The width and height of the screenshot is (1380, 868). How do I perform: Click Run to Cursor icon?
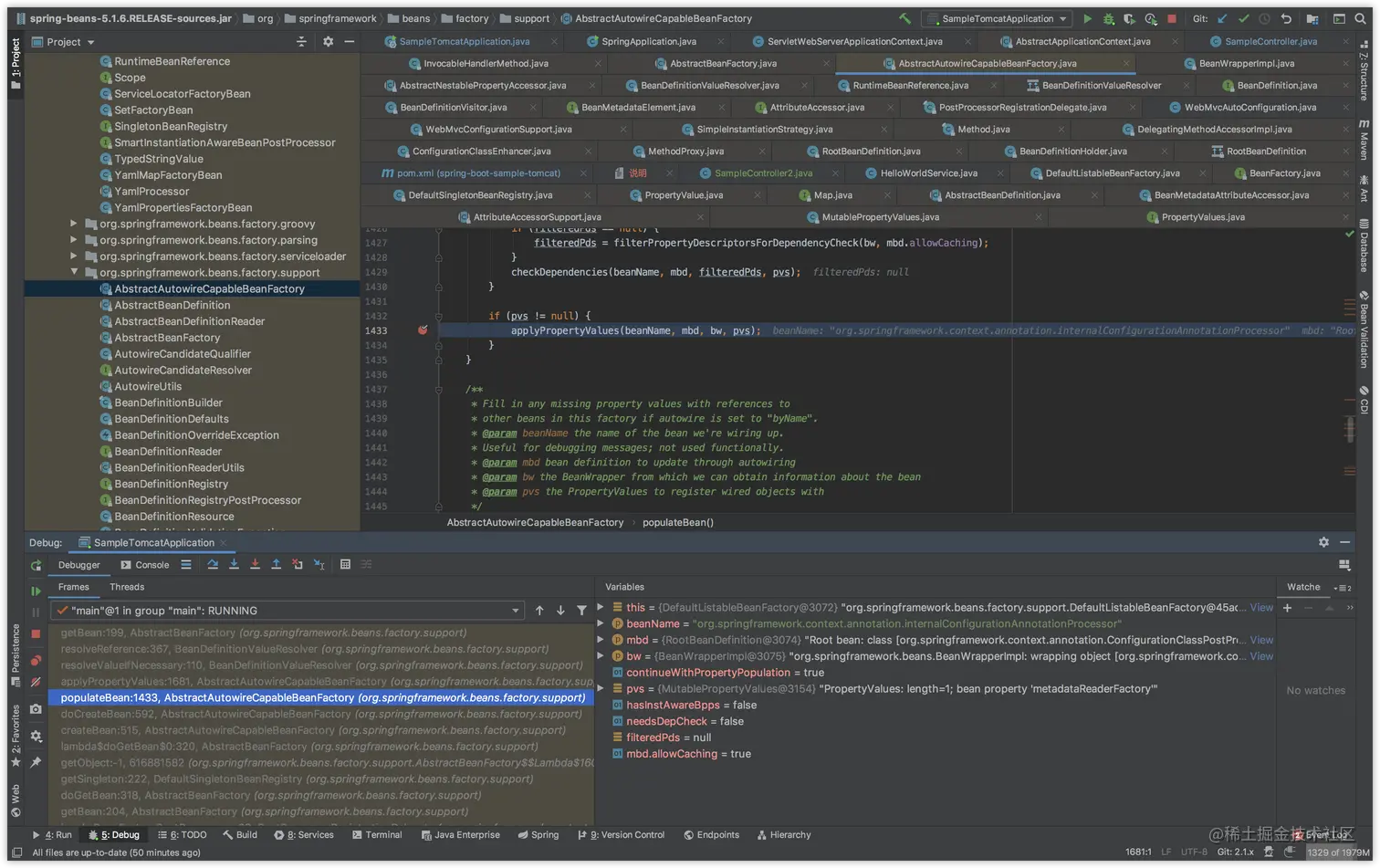[x=319, y=565]
